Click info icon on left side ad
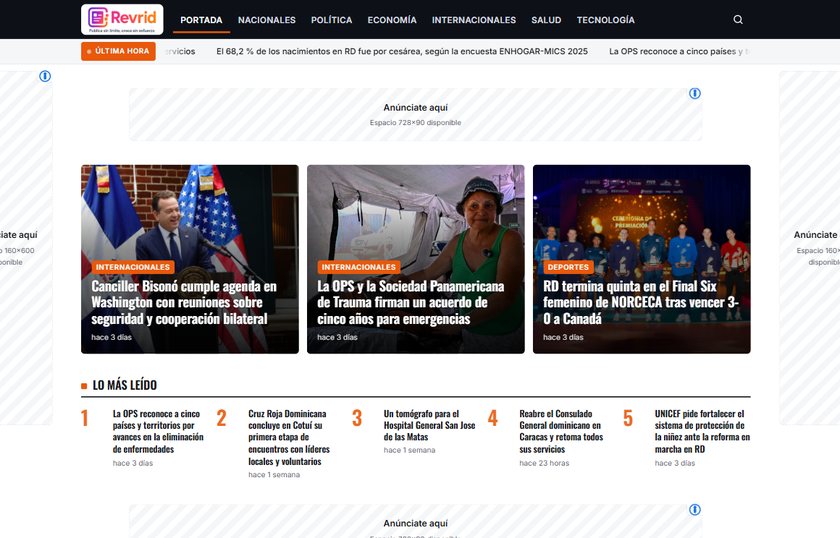This screenshot has height=538, width=840. coord(45,77)
